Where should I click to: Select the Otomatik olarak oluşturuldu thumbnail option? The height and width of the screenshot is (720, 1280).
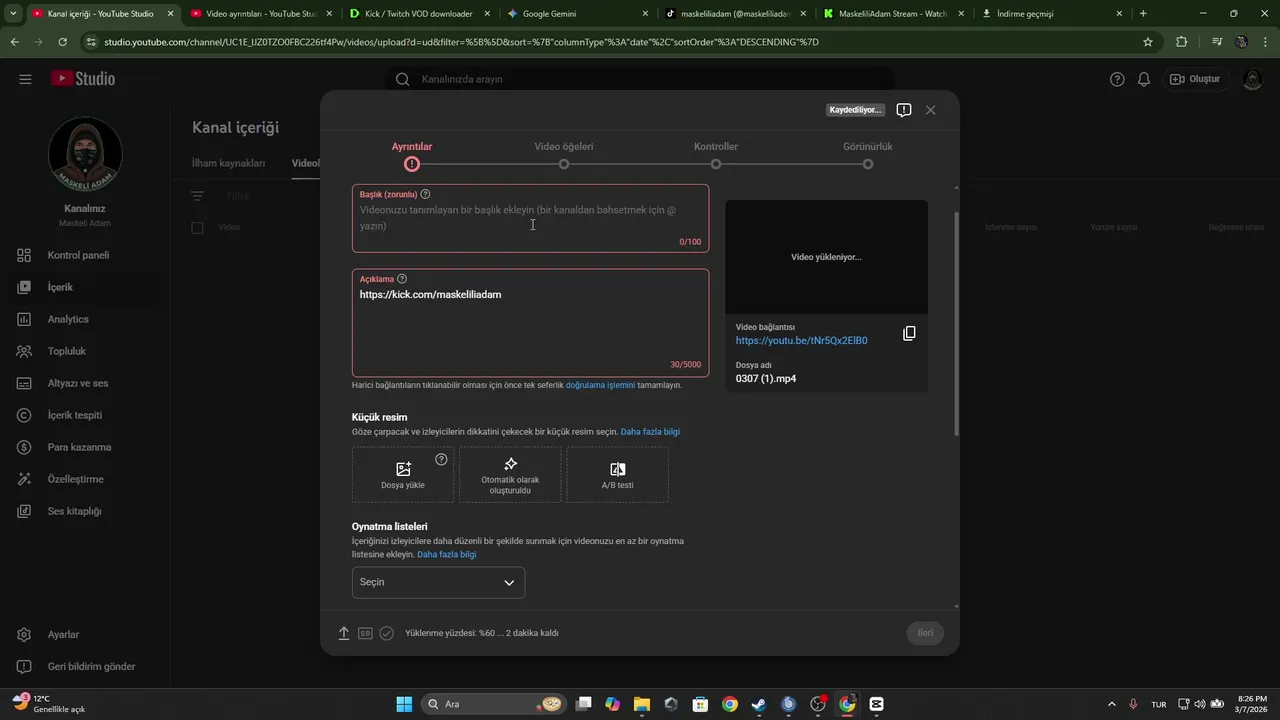click(x=510, y=474)
